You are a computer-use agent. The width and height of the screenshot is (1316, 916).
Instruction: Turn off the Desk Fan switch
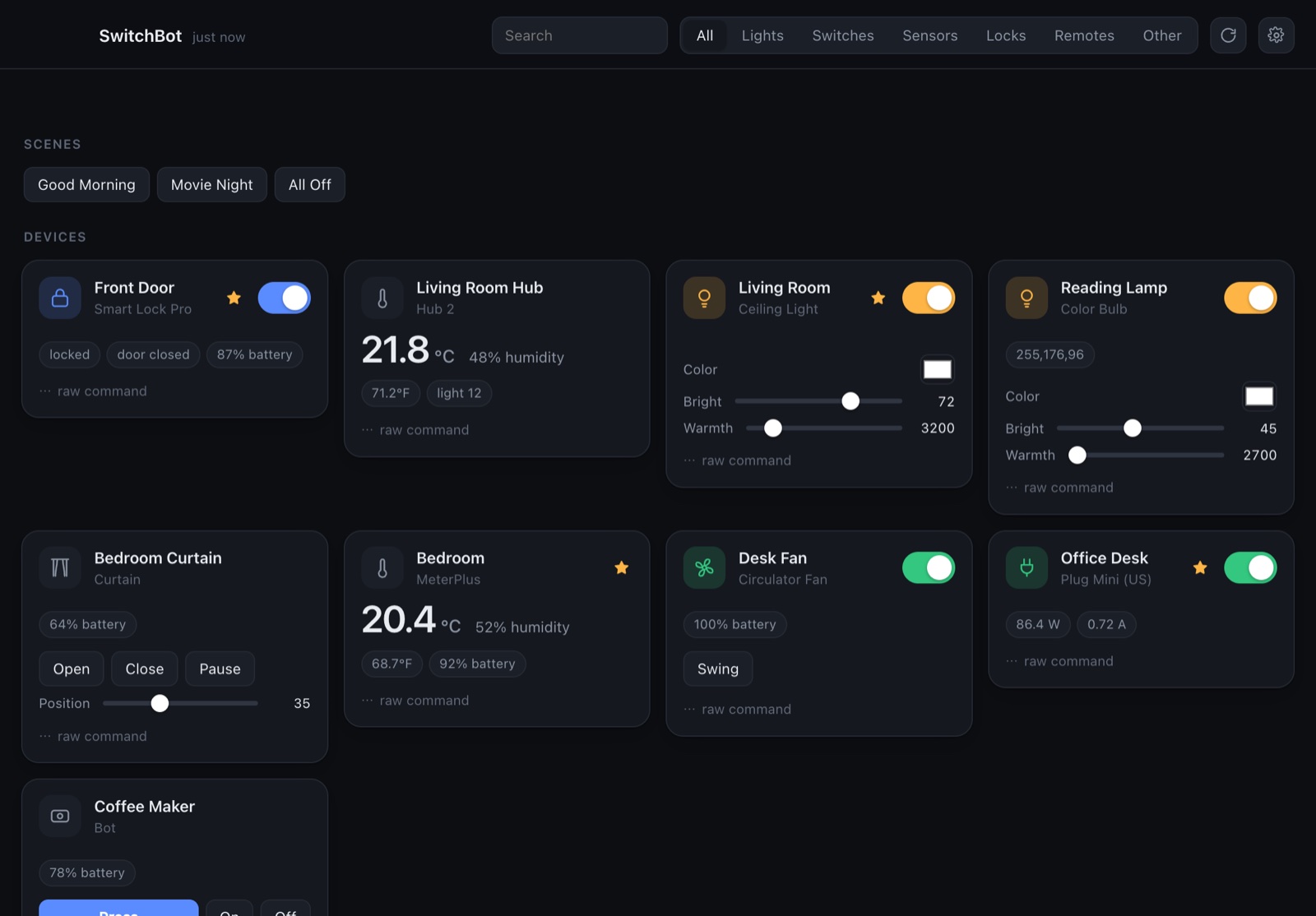929,567
